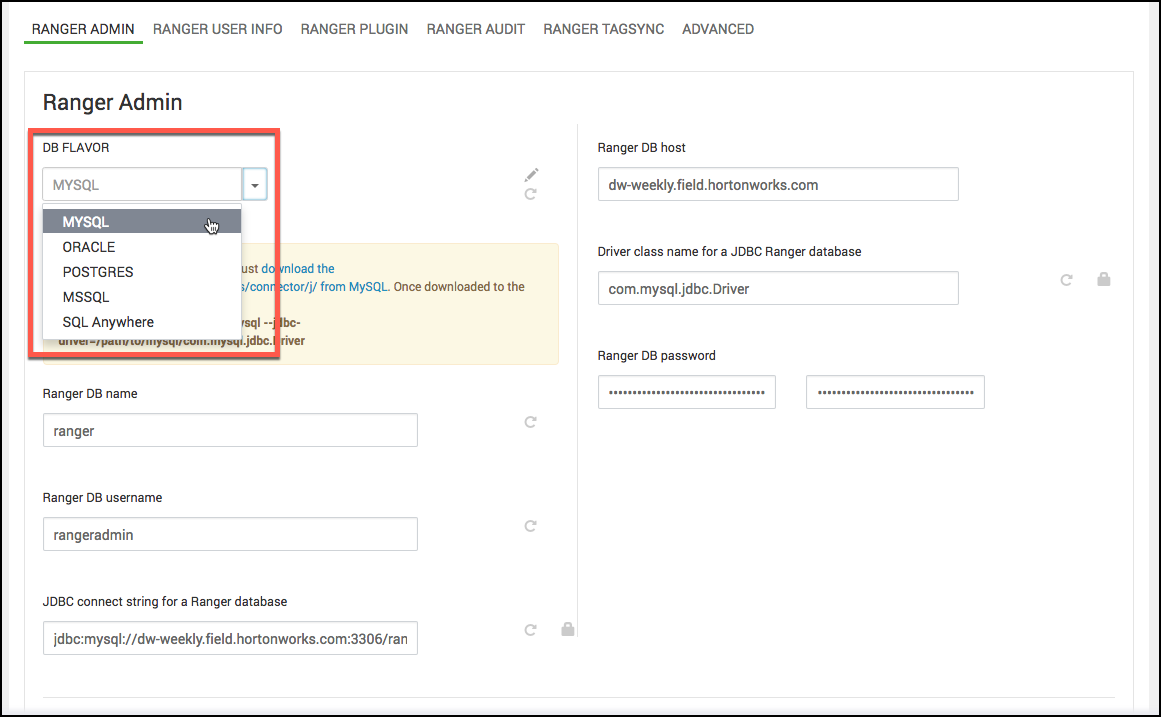
Task: Reset Ranger DB name with its refresh icon
Action: pos(531,422)
